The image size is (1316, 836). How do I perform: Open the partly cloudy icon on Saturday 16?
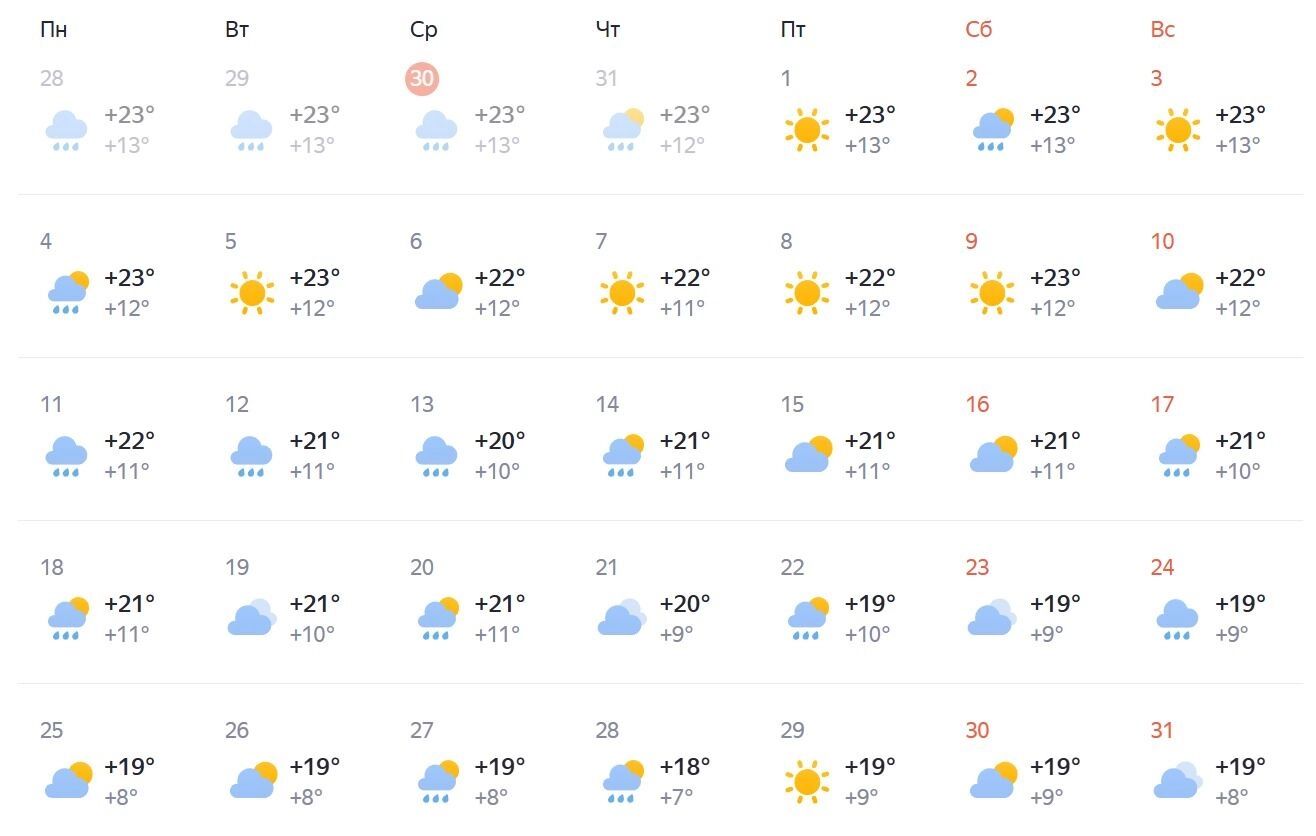[994, 454]
